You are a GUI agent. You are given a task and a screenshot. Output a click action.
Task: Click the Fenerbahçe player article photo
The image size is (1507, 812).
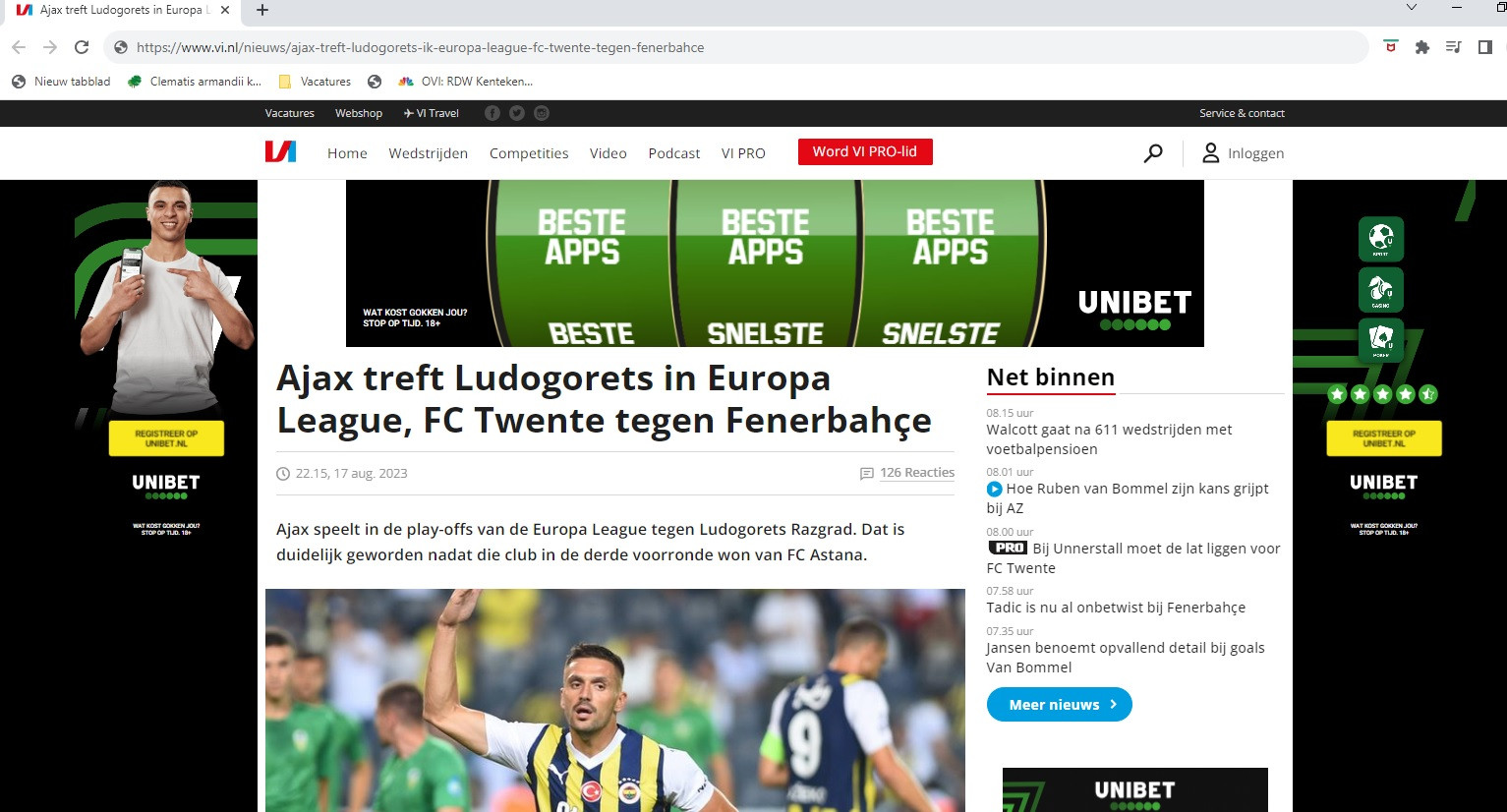(615, 700)
